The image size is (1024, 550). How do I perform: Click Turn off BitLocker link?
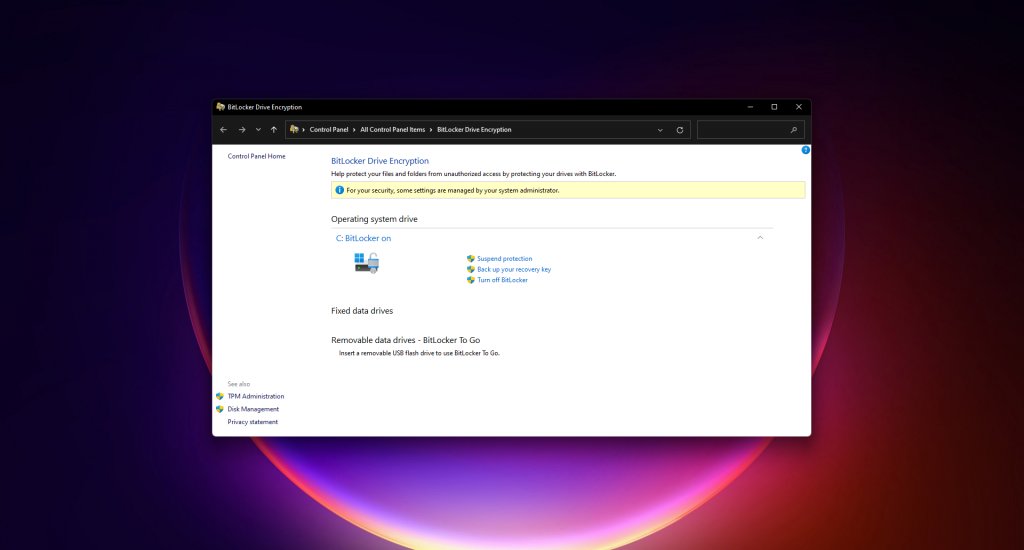click(502, 280)
